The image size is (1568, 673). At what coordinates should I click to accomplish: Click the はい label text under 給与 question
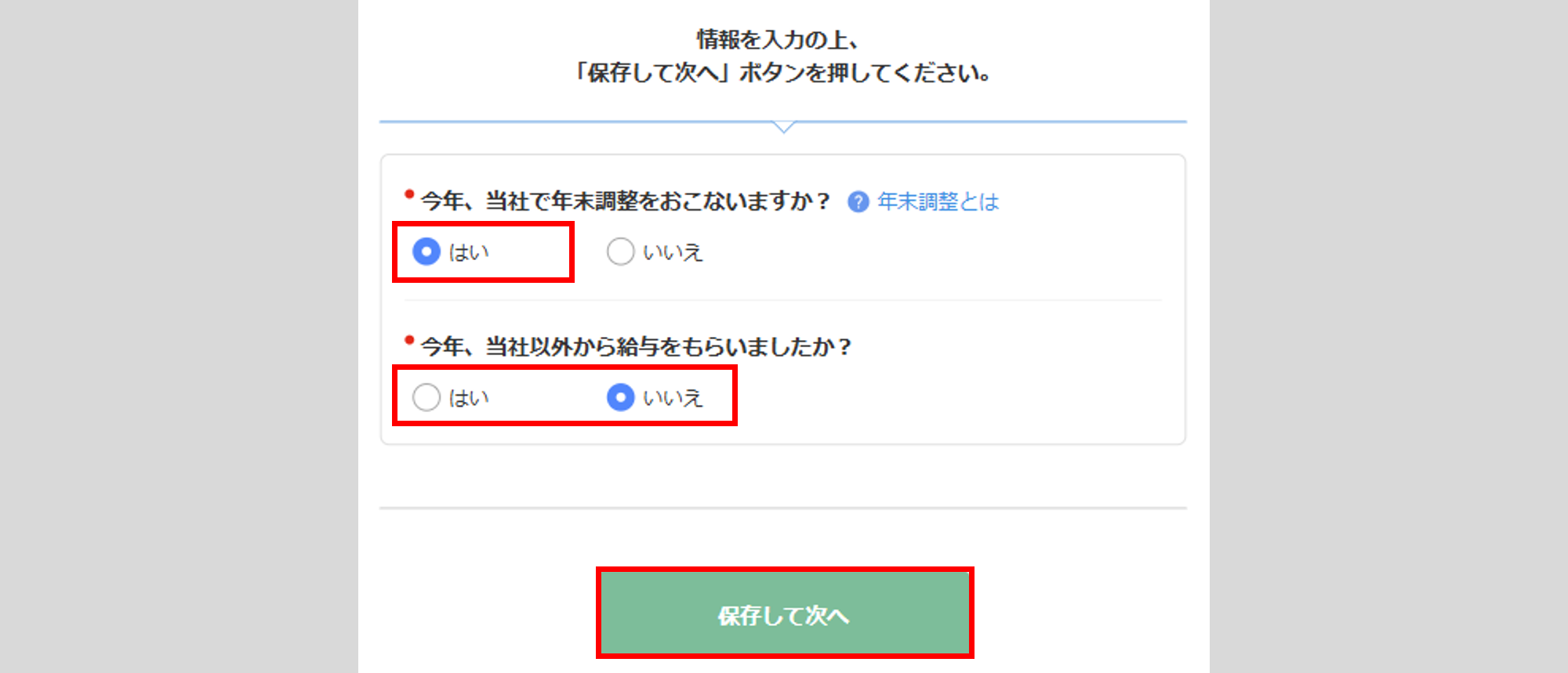tap(469, 398)
